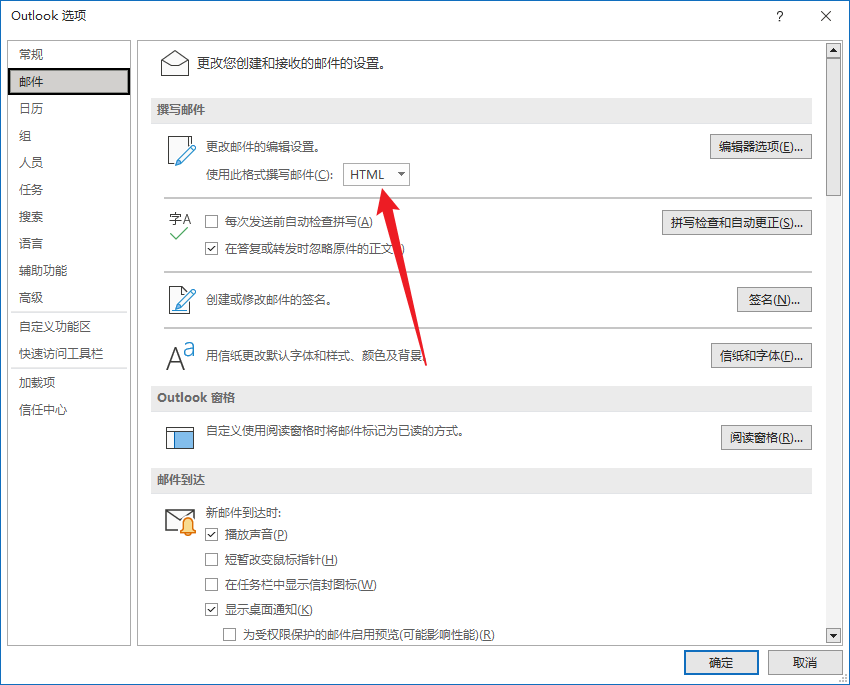The image size is (850, 685).
Task: Open the 加载项 category
Action: pyautogui.click(x=69, y=383)
